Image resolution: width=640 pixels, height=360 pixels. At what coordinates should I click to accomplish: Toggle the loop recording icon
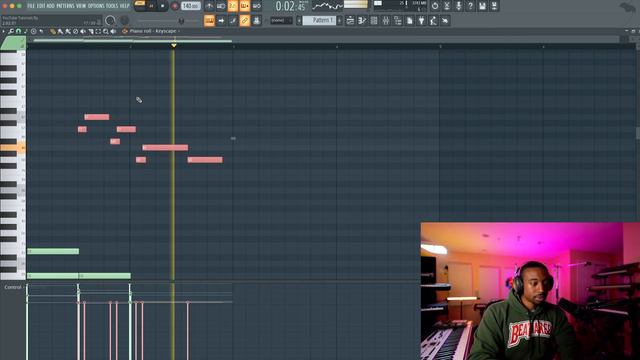click(256, 6)
